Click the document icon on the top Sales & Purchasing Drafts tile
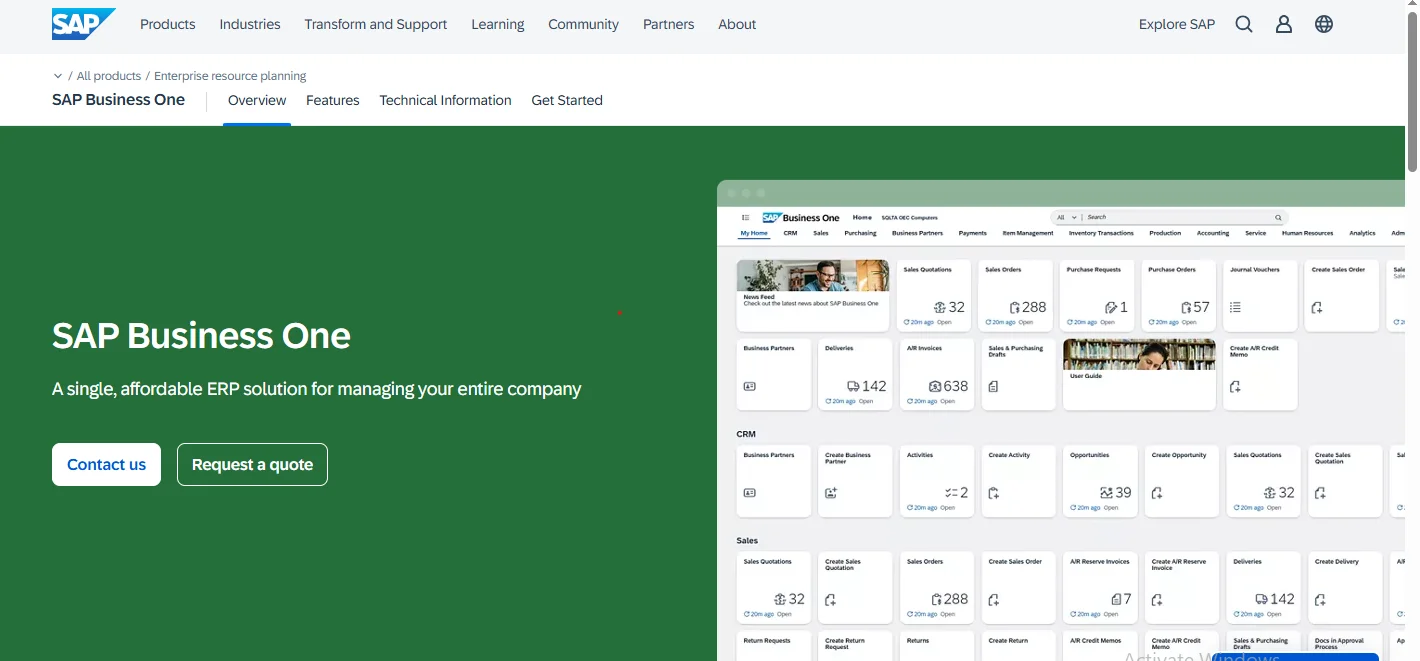The height and width of the screenshot is (661, 1420). point(993,386)
